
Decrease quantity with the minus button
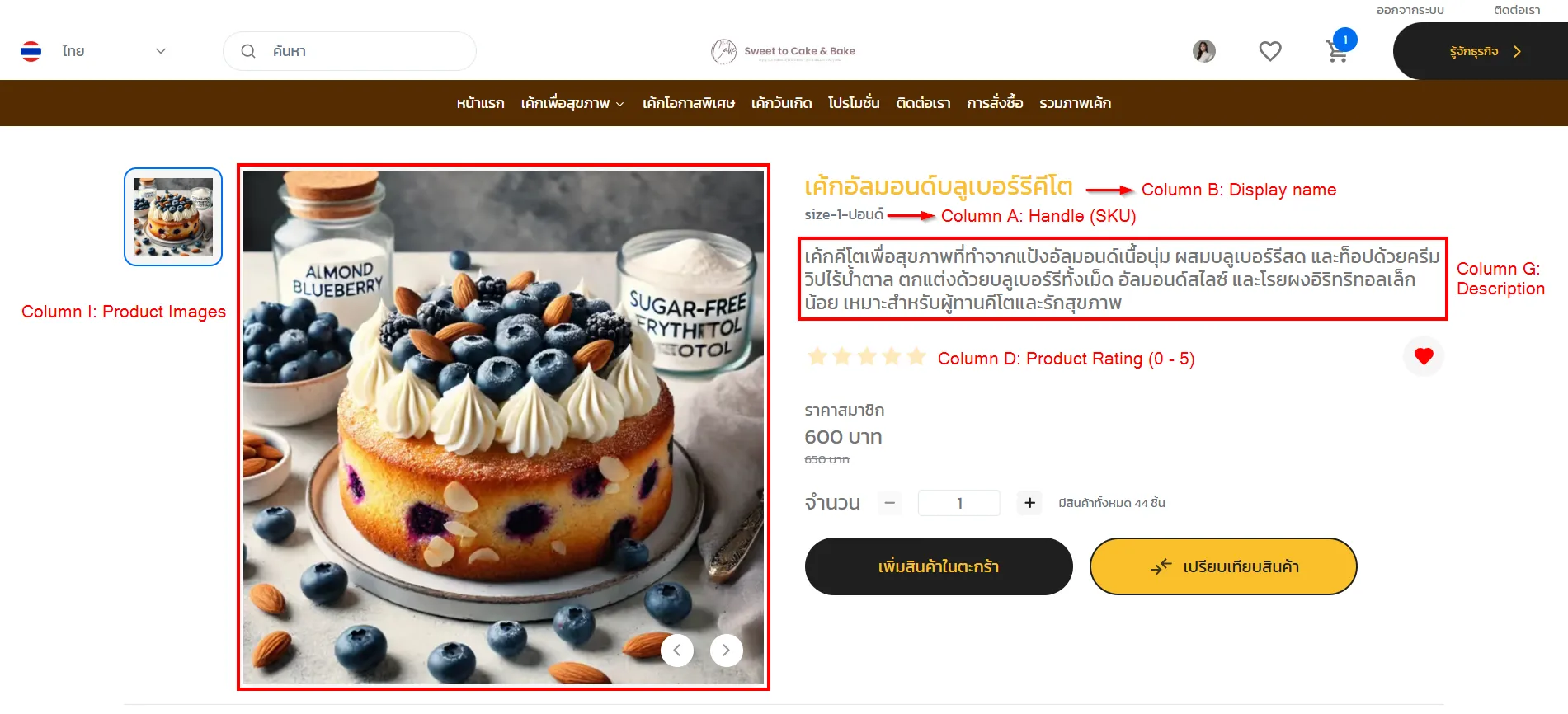click(889, 503)
